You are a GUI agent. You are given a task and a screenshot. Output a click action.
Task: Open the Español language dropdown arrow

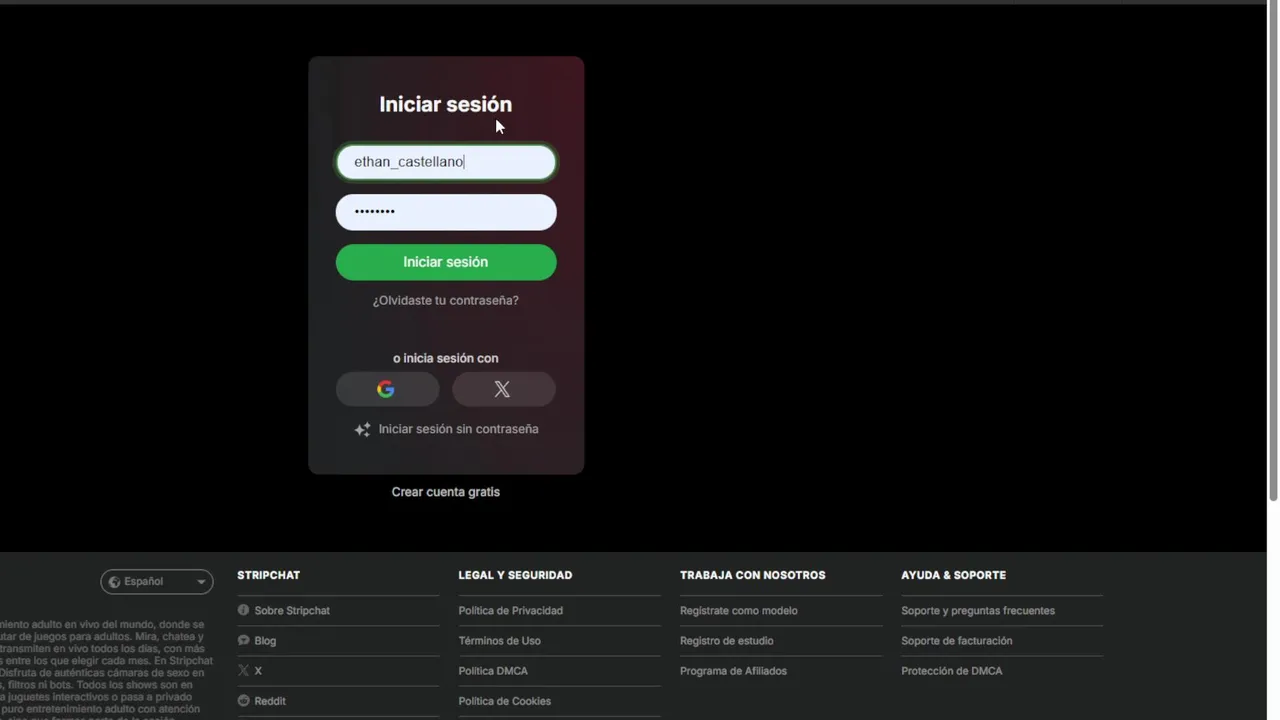[201, 582]
